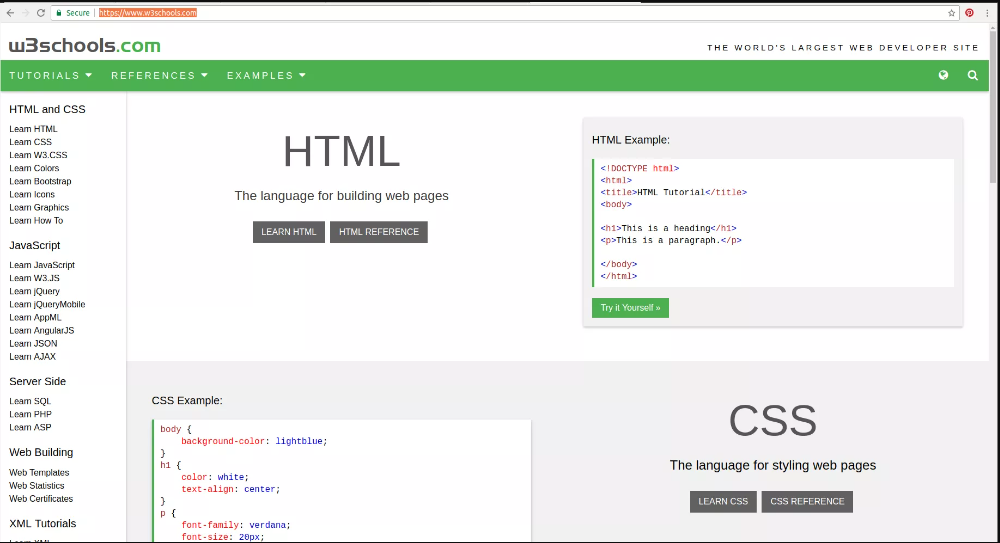Bookmark this page with star icon
Viewport: 1000px width, 543px height.
click(952, 13)
